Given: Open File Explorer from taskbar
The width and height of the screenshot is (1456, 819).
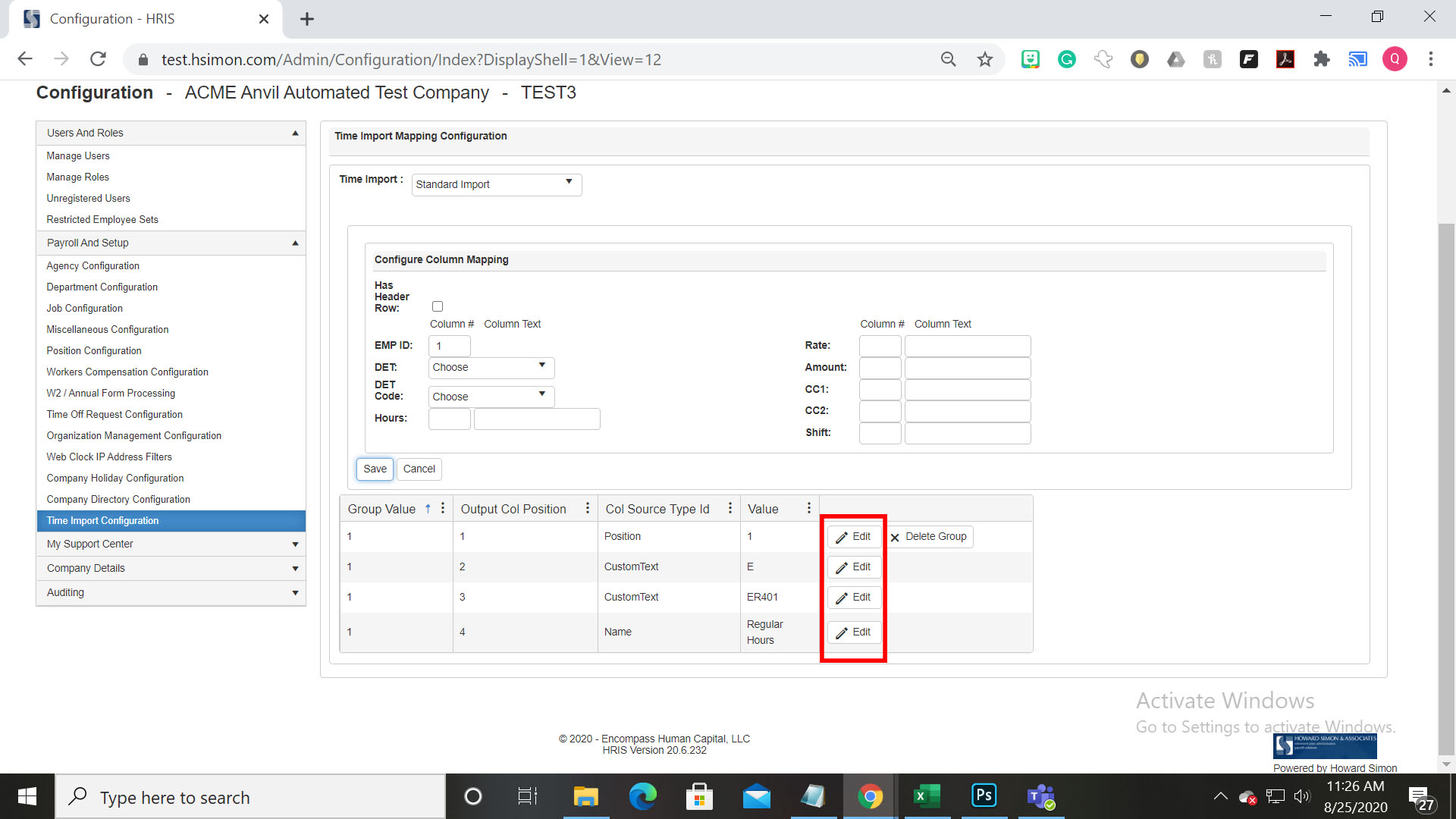Looking at the screenshot, I should pyautogui.click(x=585, y=797).
